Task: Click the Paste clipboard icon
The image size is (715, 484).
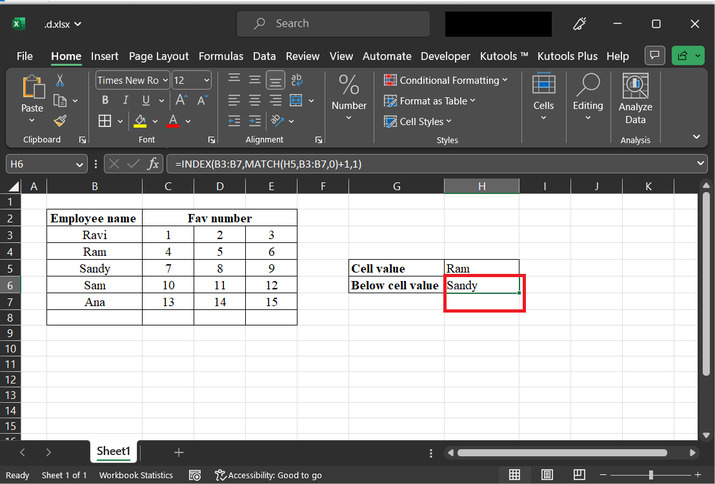Action: coord(32,93)
